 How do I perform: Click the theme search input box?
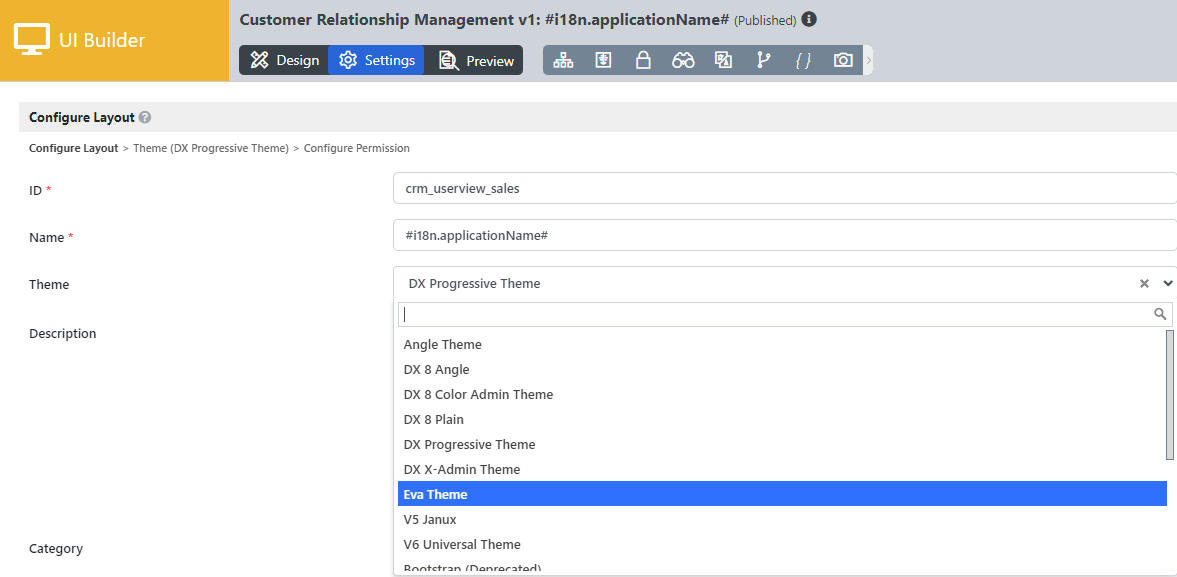(x=775, y=314)
